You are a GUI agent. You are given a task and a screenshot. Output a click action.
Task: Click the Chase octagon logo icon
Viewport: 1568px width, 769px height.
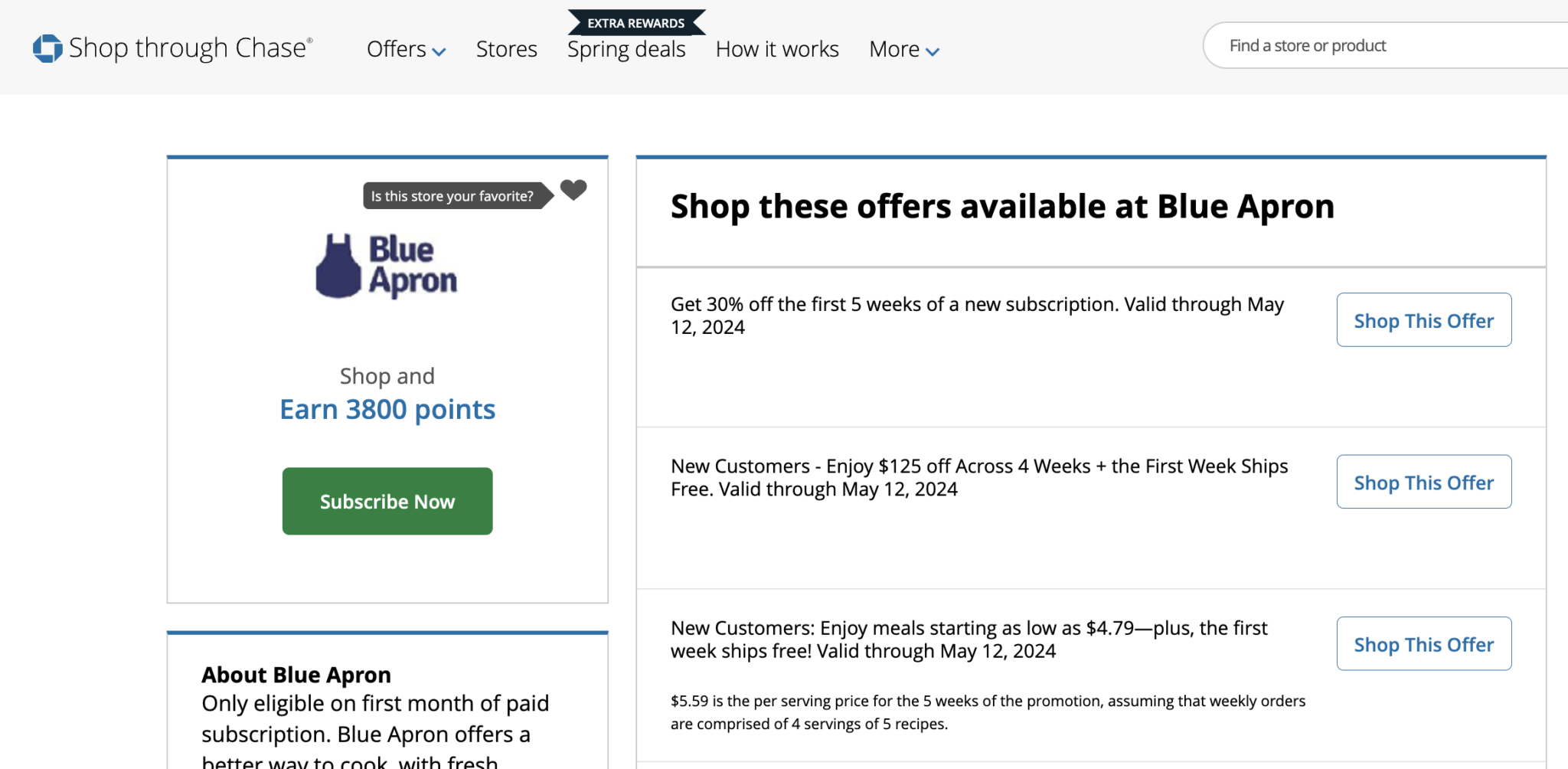pyautogui.click(x=47, y=47)
